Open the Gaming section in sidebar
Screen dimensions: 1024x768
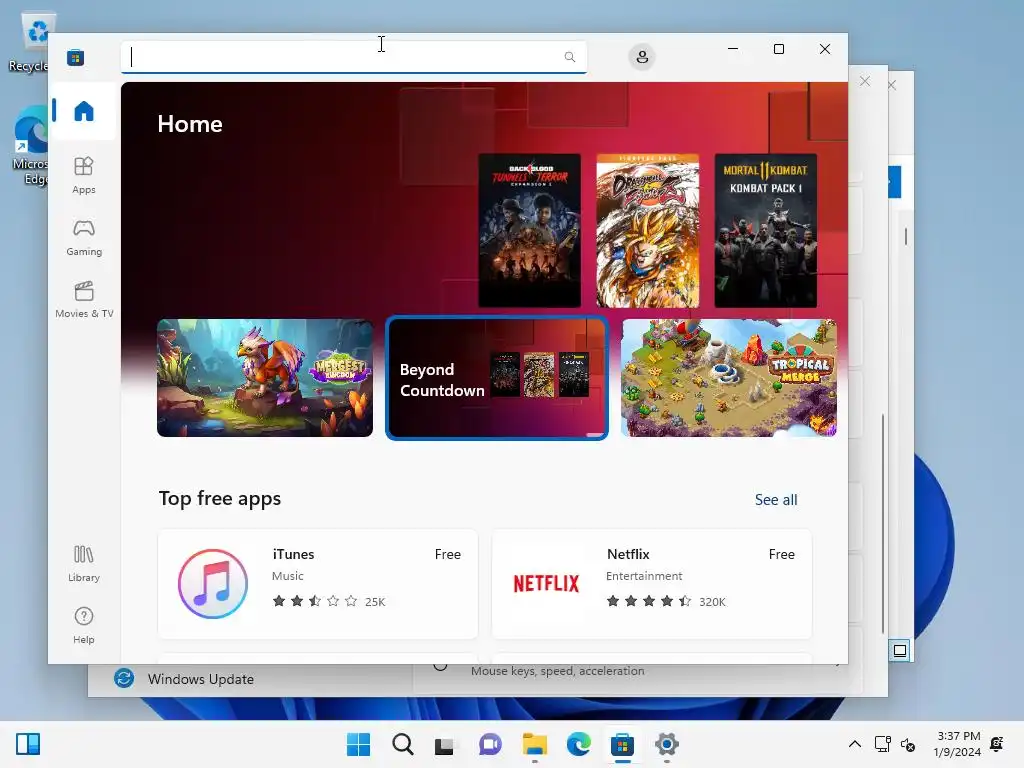tap(84, 238)
